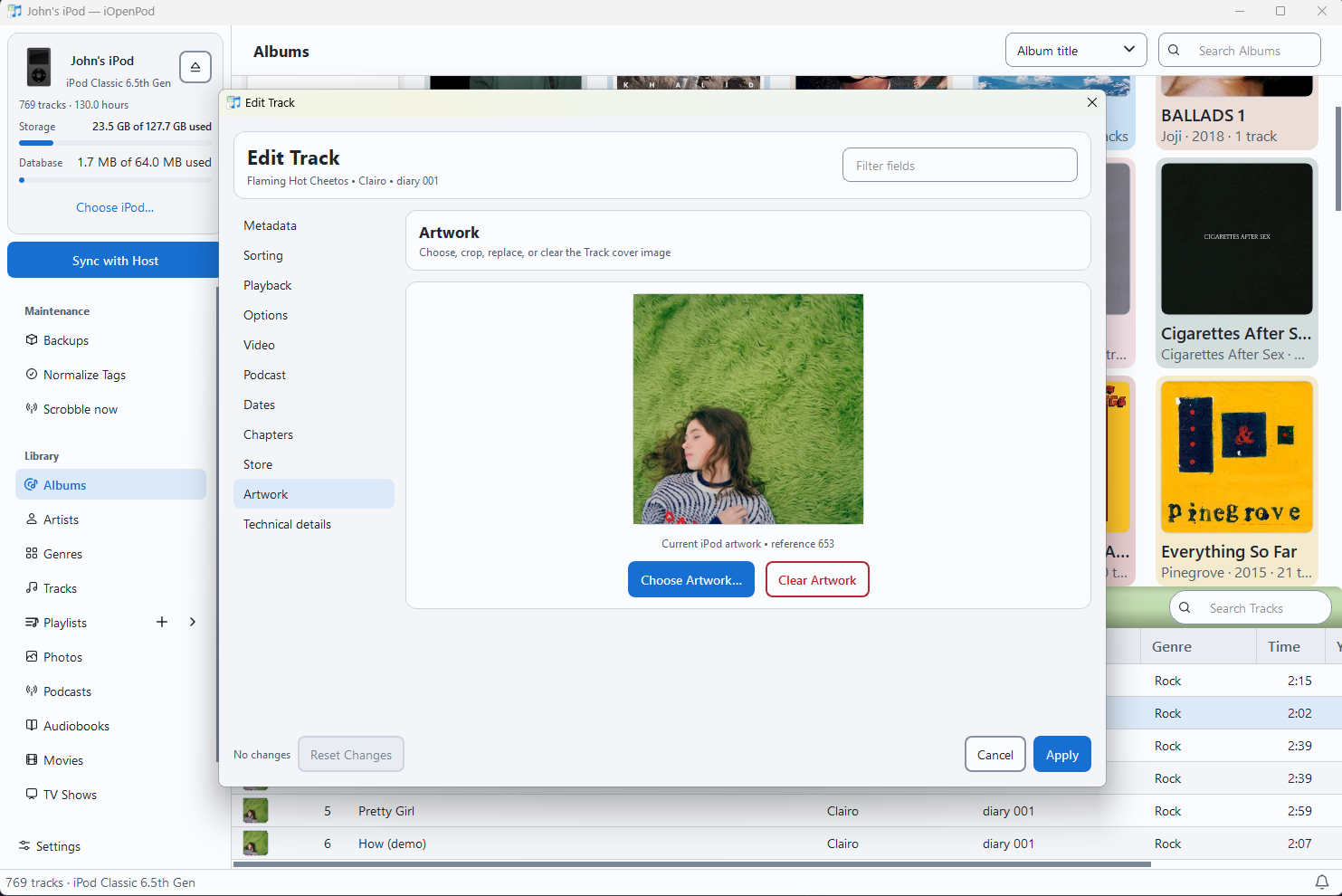Open the Audiobooks book icon

[x=32, y=726]
